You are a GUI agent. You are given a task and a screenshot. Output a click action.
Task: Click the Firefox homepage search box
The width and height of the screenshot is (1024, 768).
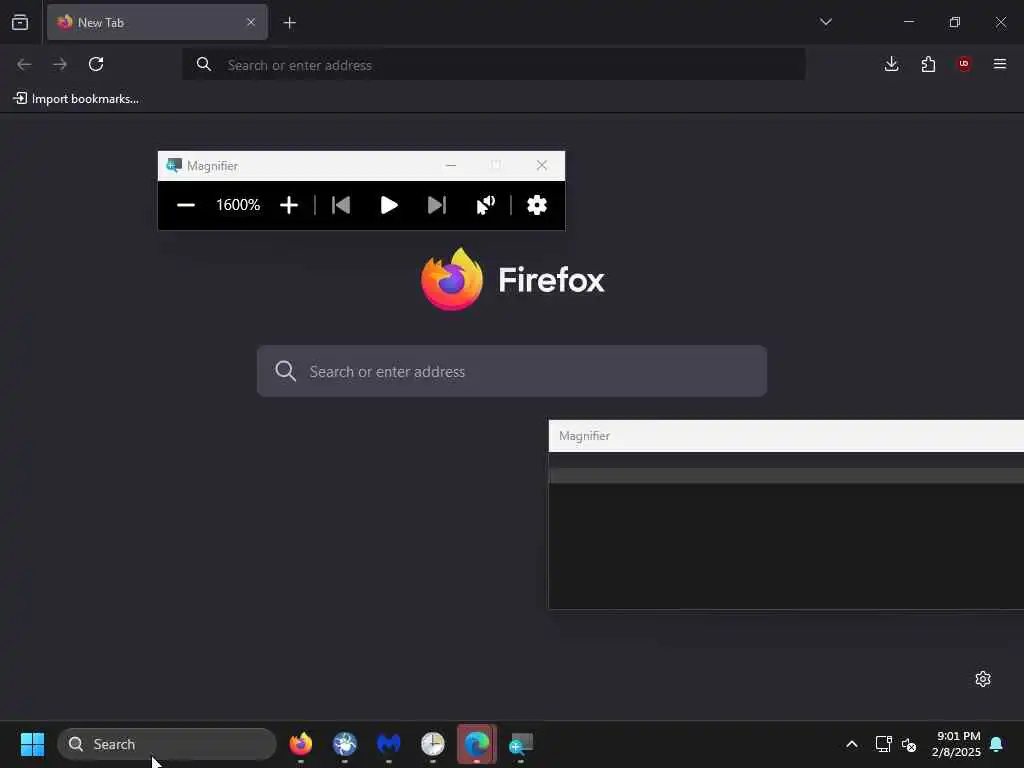pyautogui.click(x=511, y=371)
